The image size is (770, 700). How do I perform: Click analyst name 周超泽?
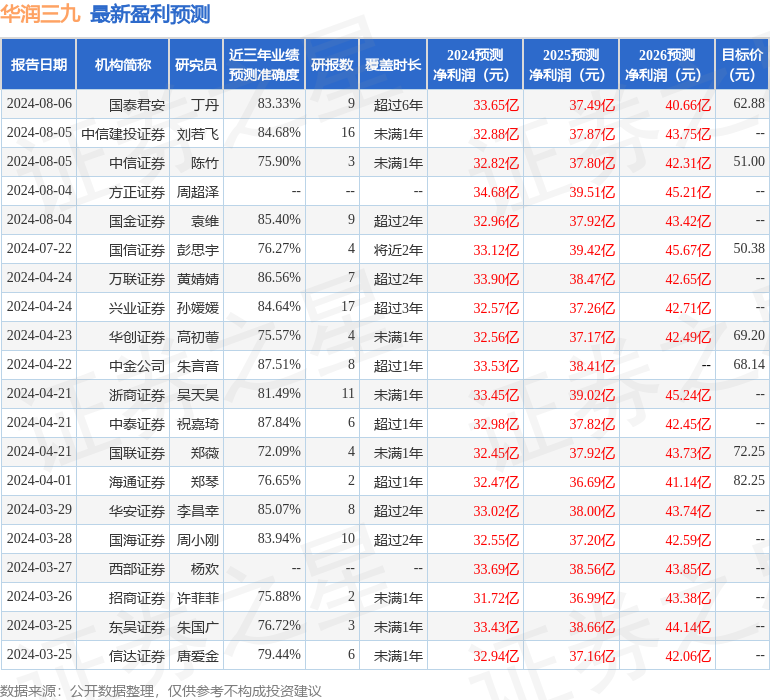(x=198, y=192)
